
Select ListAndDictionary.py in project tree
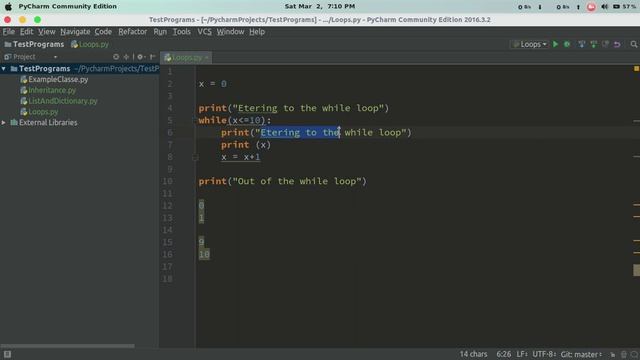tap(63, 101)
